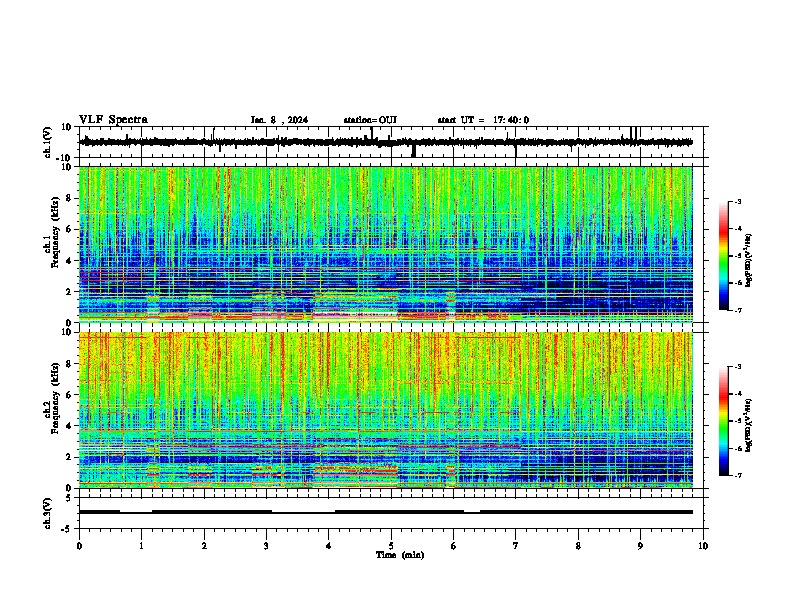Click the time axis tick label "3"

click(x=266, y=546)
